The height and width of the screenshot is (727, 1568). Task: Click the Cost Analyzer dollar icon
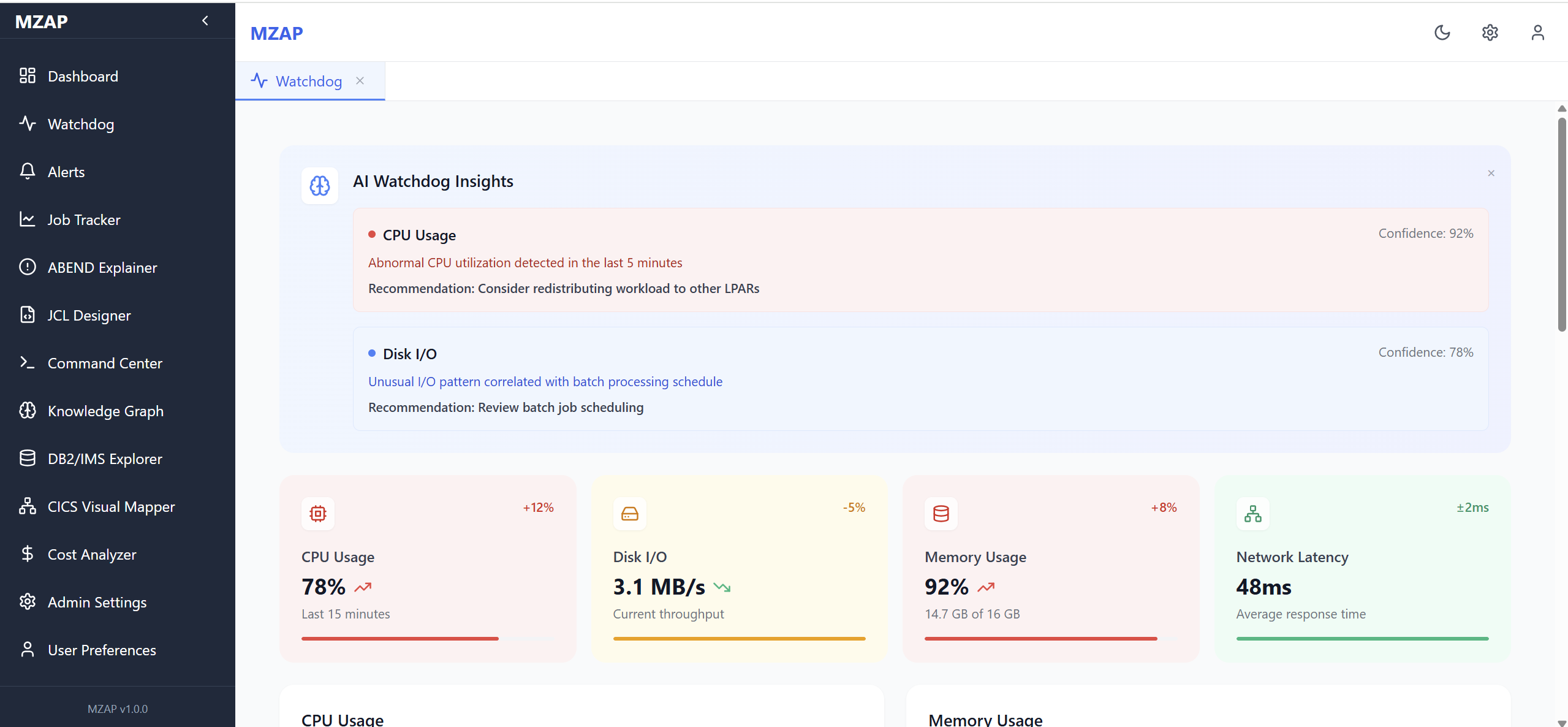point(28,554)
